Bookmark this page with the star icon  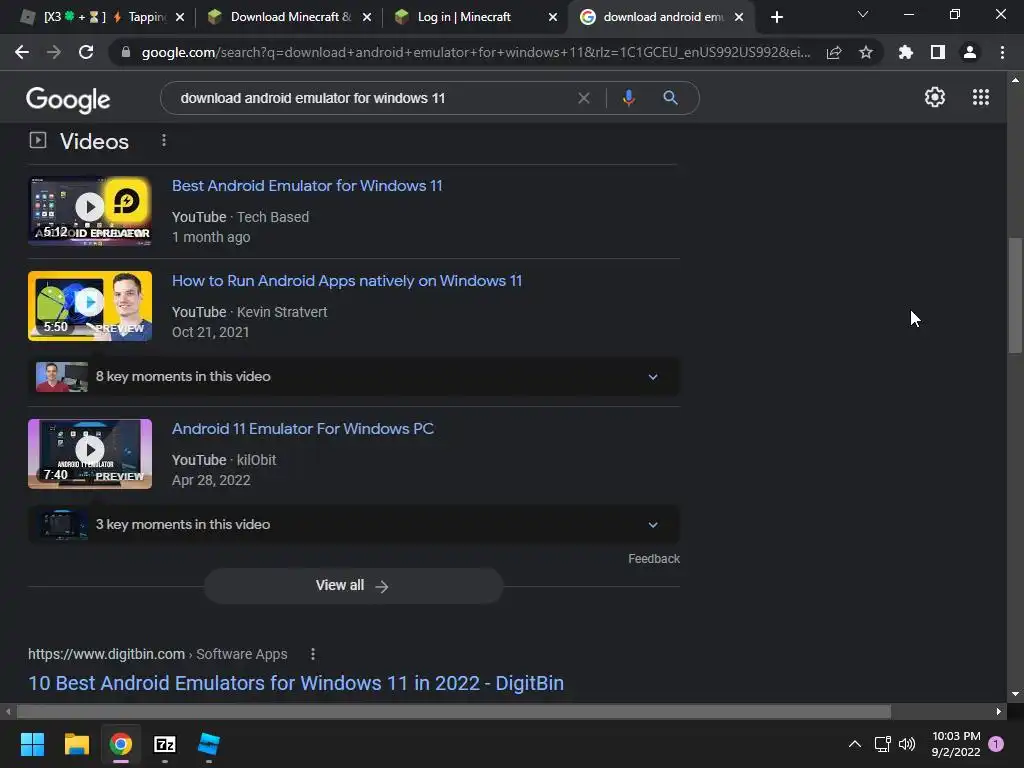pyautogui.click(x=866, y=52)
